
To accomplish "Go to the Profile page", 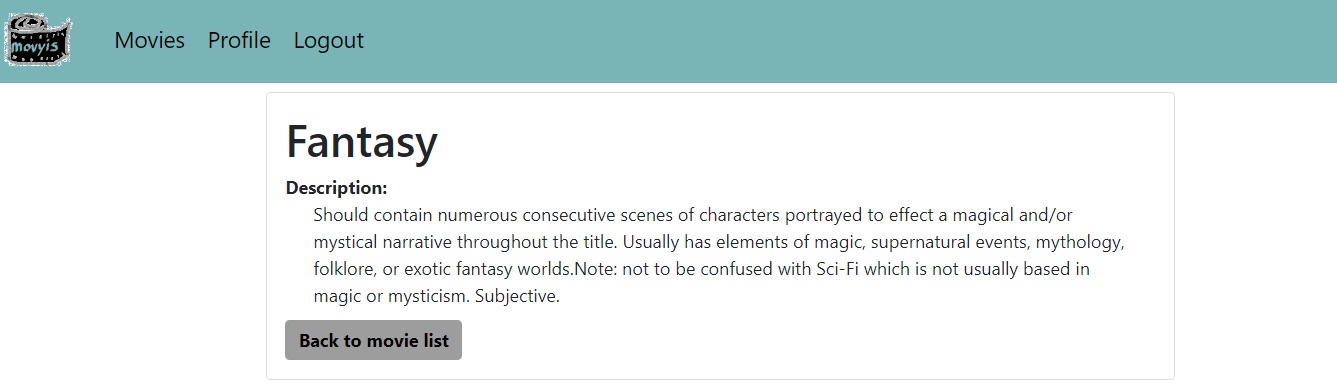I will click(239, 41).
